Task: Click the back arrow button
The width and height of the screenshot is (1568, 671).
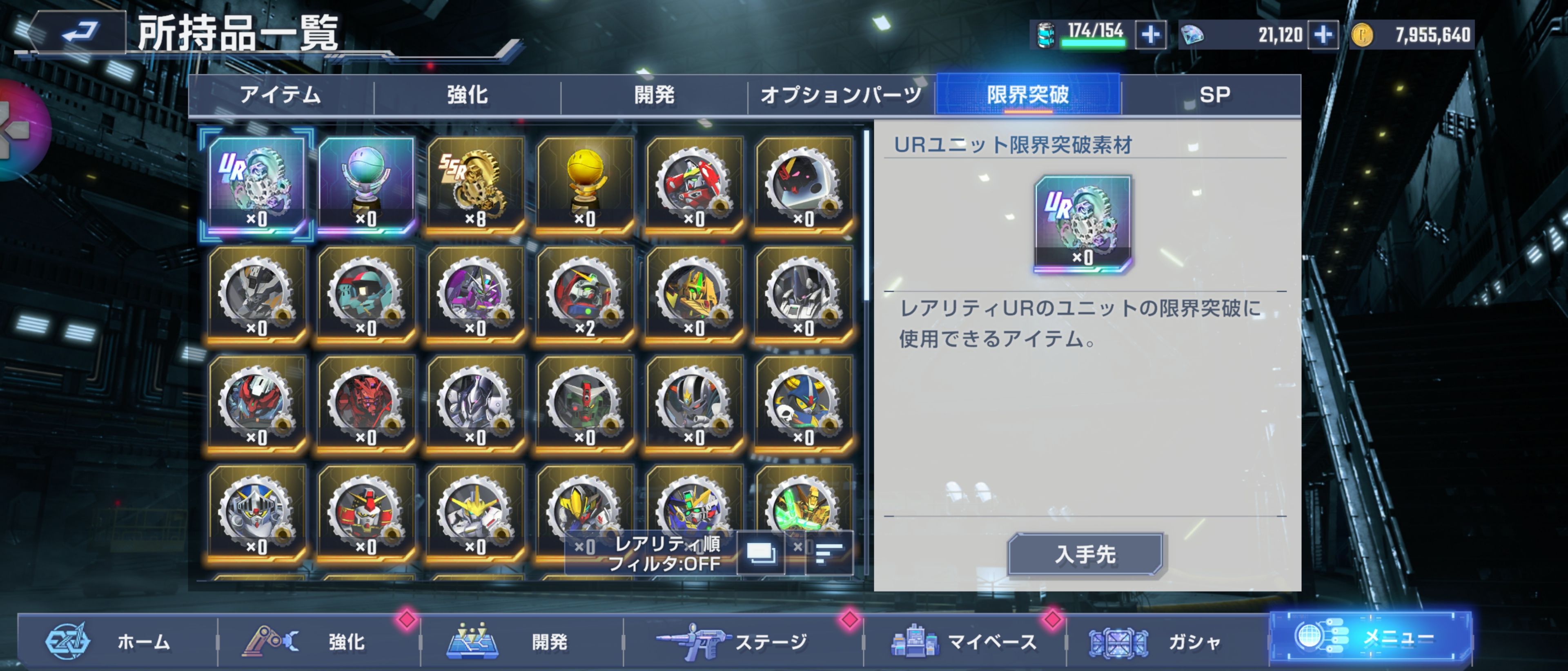Action: (x=78, y=32)
